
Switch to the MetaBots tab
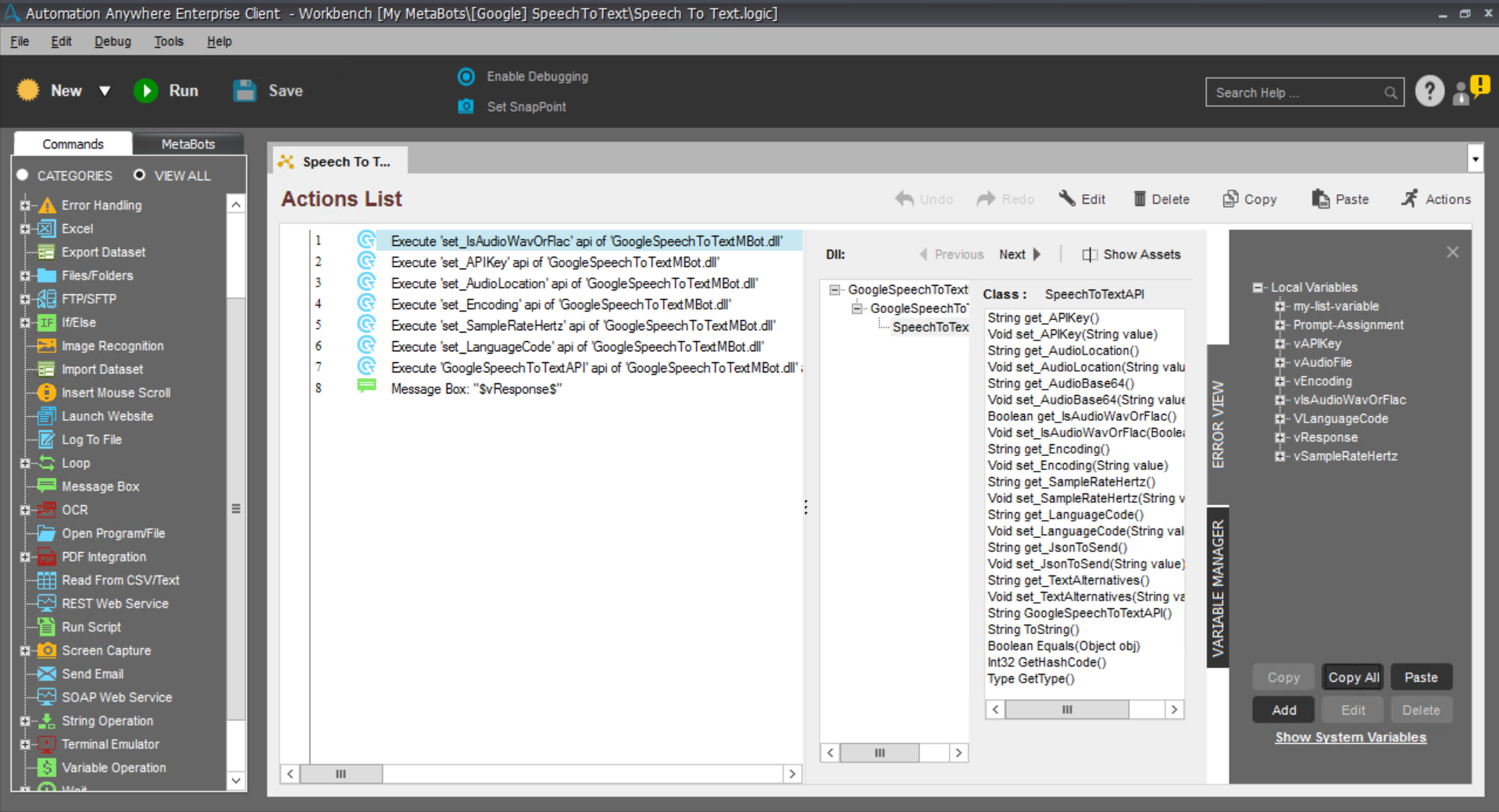tap(187, 144)
